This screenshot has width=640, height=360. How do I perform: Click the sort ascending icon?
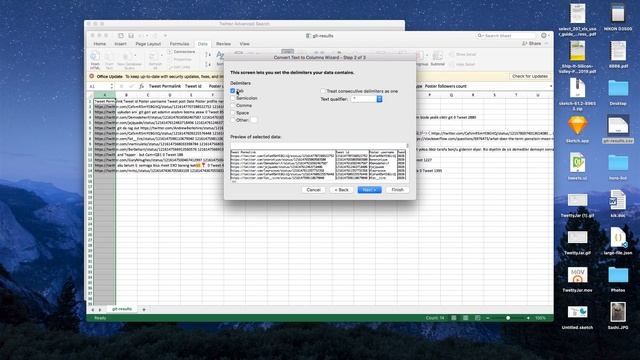point(208,55)
